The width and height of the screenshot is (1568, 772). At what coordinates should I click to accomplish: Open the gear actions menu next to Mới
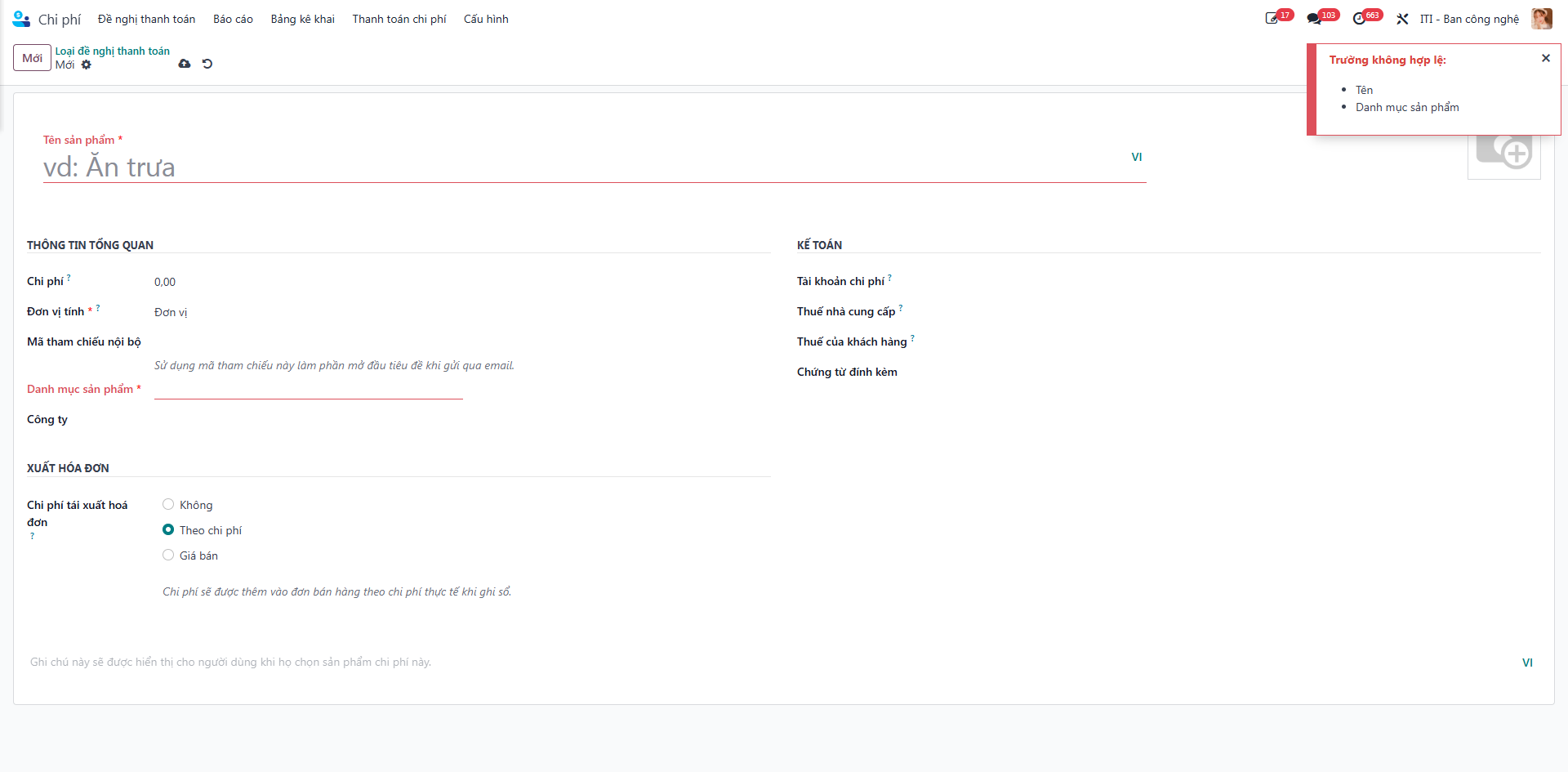(x=87, y=65)
